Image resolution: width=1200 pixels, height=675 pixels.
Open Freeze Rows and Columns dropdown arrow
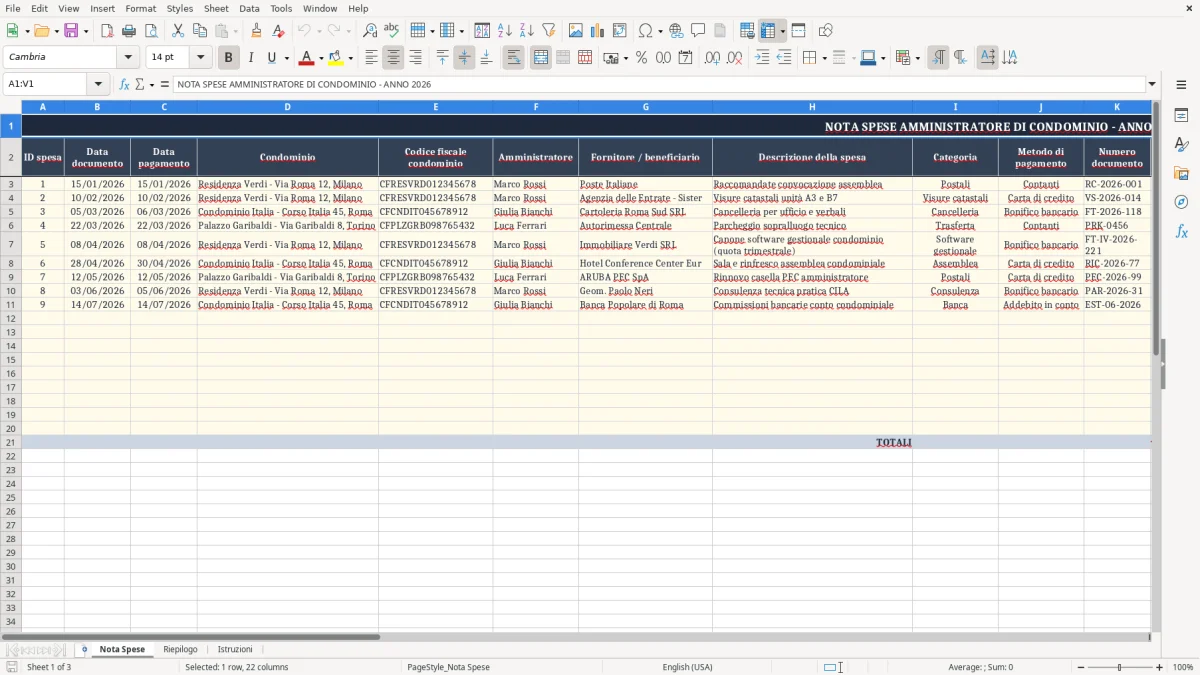click(x=783, y=31)
